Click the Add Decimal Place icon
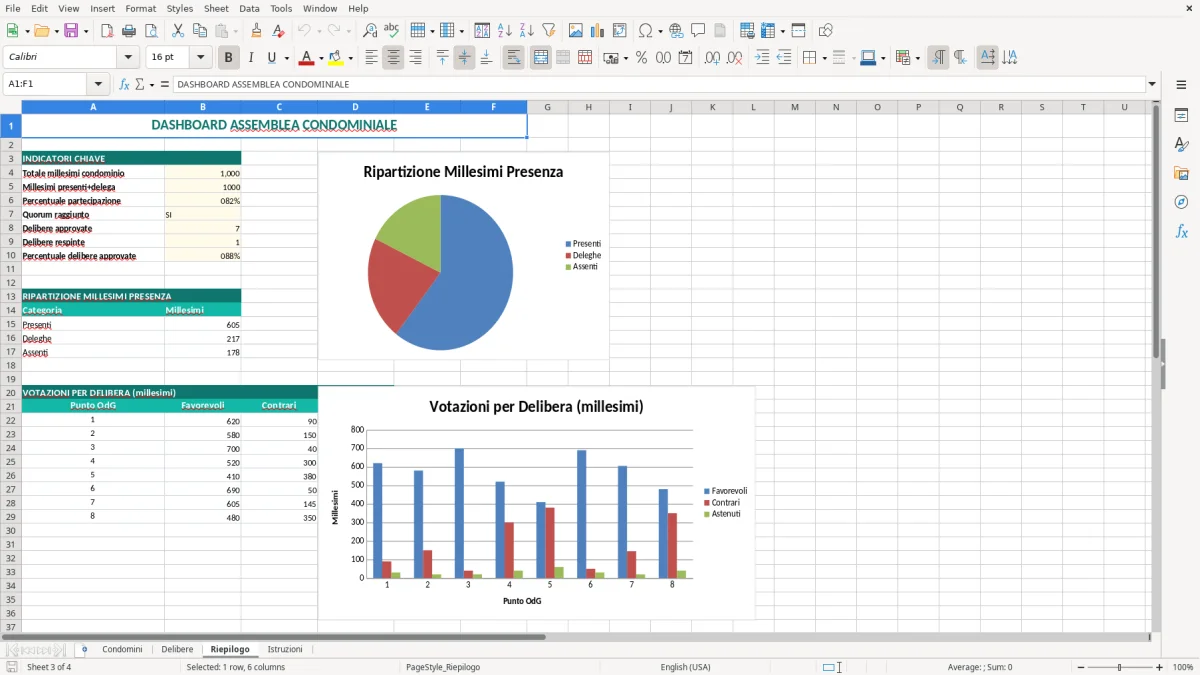This screenshot has height=675, width=1200. click(x=712, y=58)
